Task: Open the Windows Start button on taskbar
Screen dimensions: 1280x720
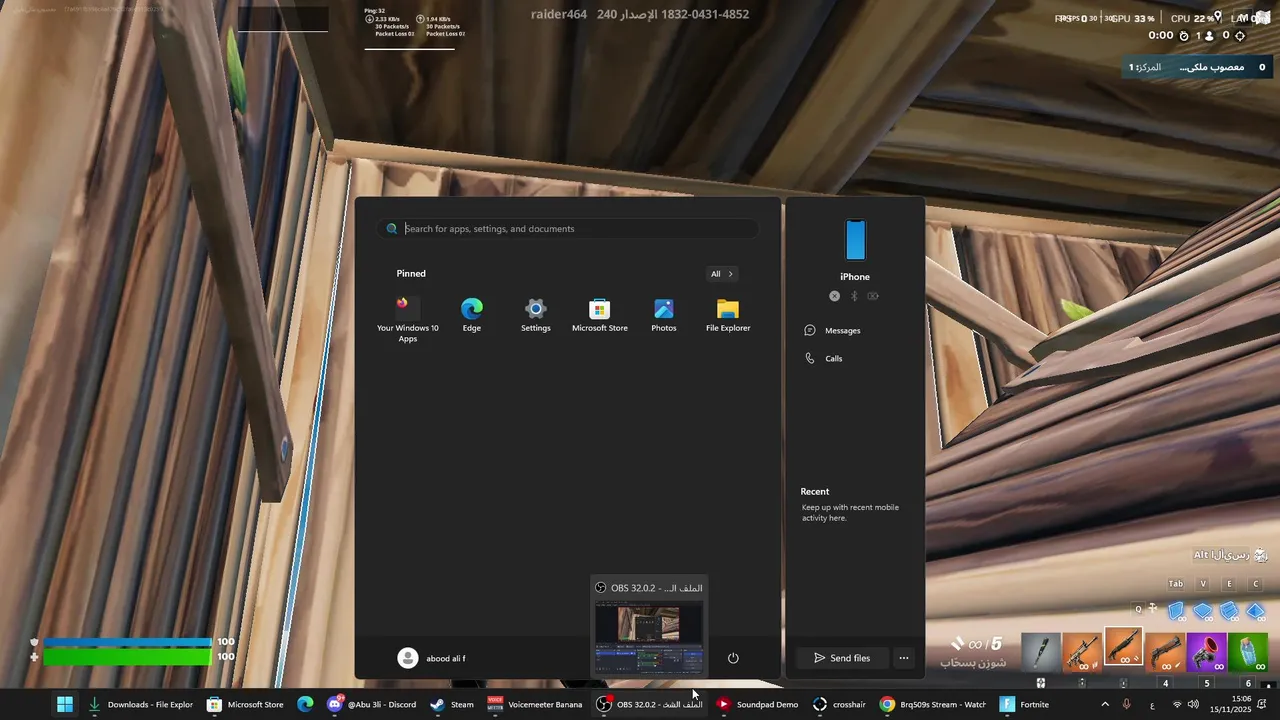Action: pyautogui.click(x=64, y=704)
